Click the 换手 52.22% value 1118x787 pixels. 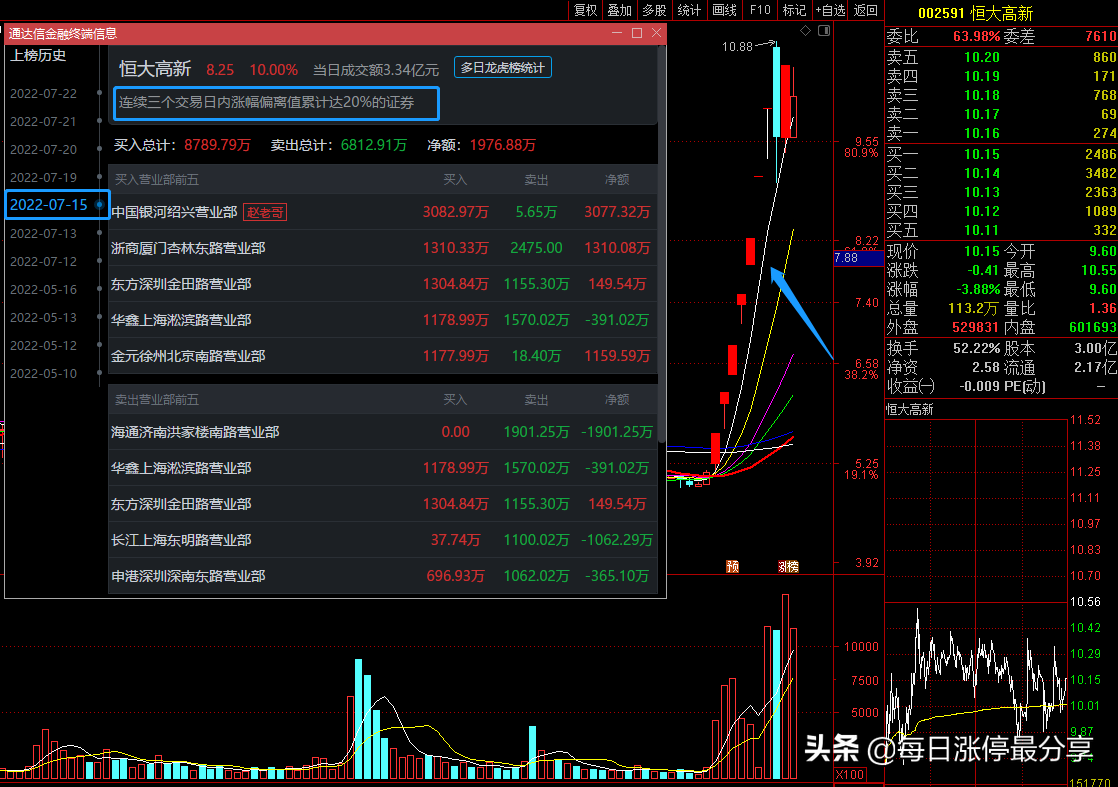977,349
